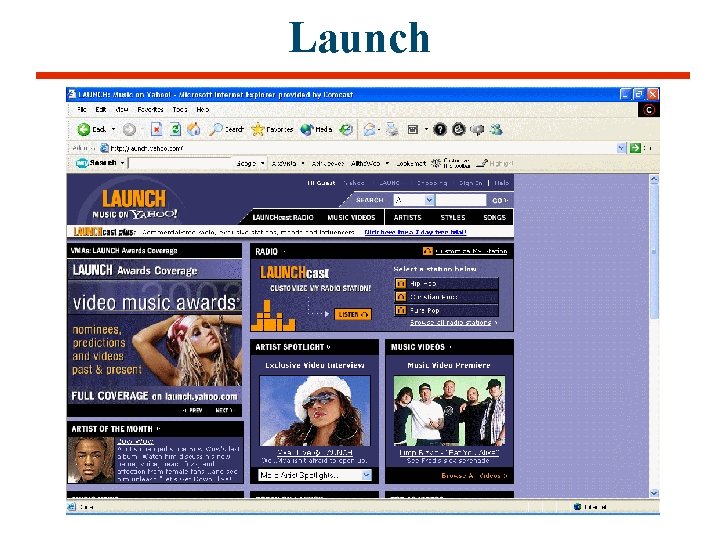Open the History icon
The width and height of the screenshot is (720, 540).
pos(346,129)
